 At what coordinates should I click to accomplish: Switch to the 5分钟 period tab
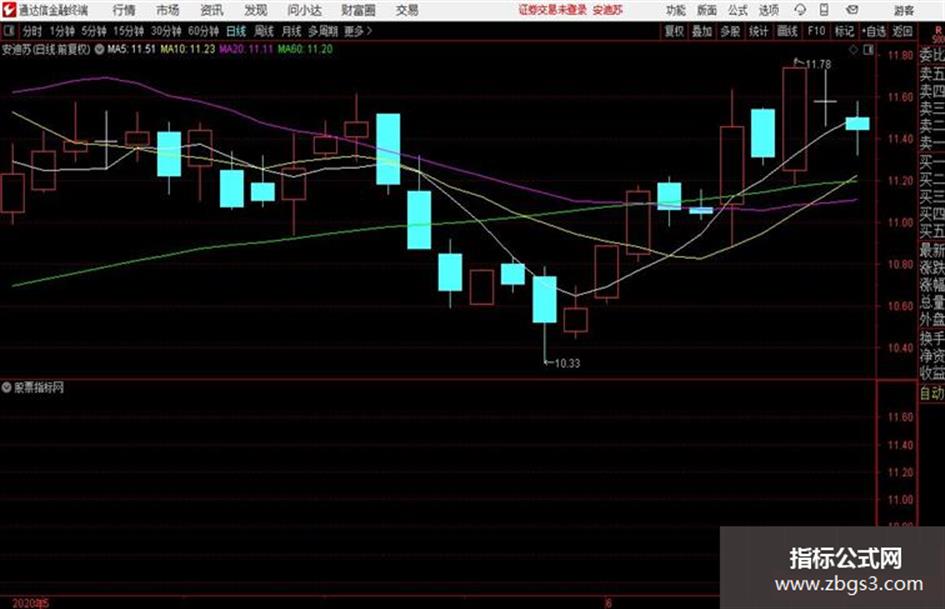93,31
